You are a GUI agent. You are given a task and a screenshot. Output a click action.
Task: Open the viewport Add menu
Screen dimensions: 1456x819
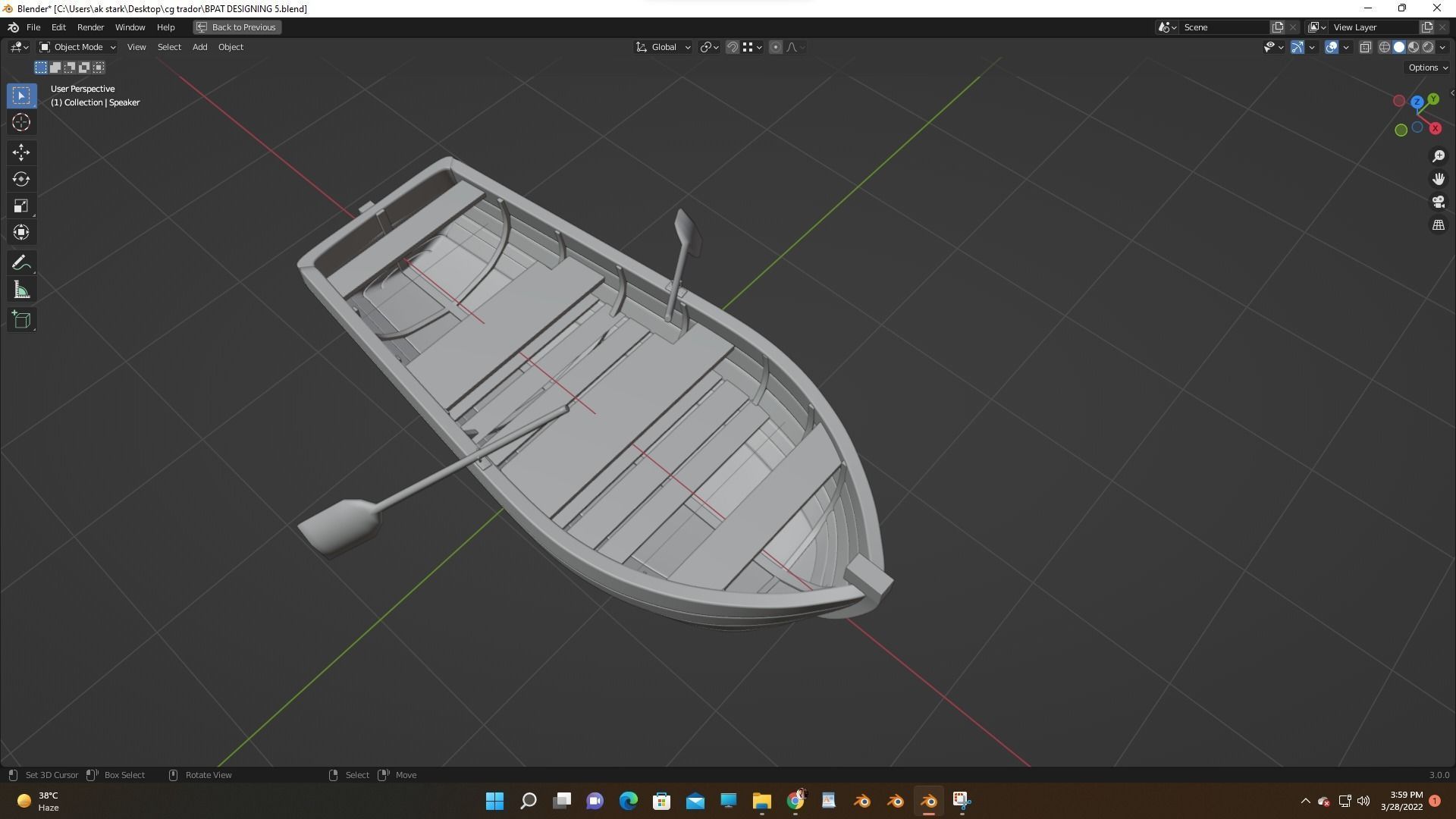[199, 47]
